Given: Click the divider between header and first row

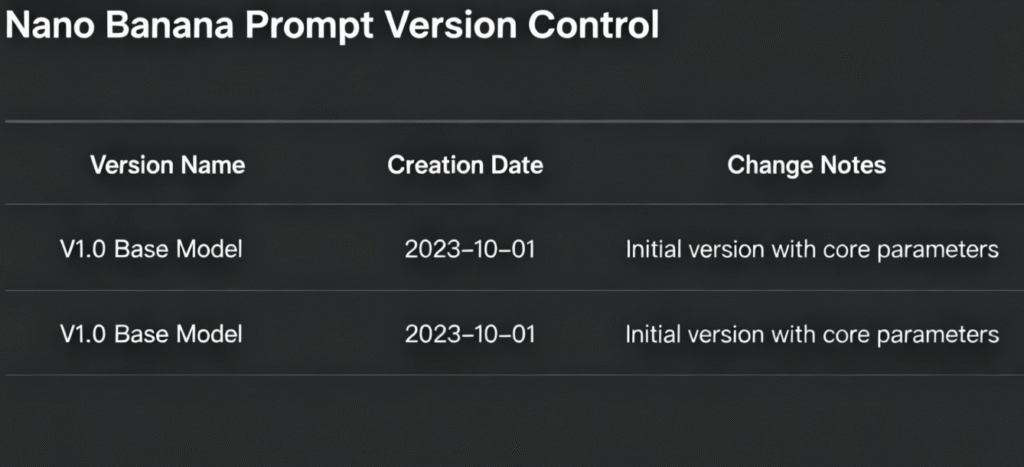Looking at the screenshot, I should [512, 205].
